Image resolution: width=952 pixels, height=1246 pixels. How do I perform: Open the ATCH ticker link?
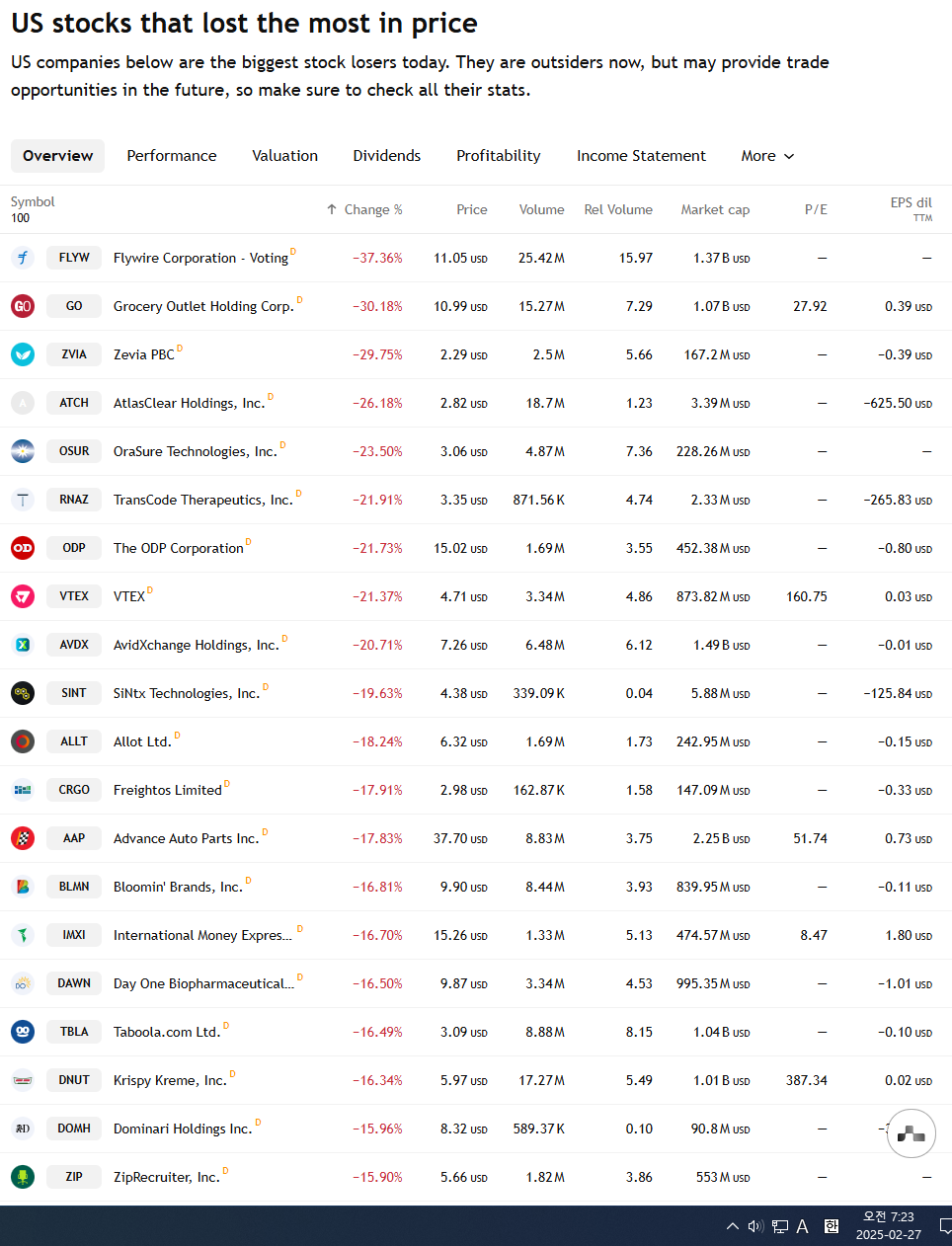[x=74, y=403]
